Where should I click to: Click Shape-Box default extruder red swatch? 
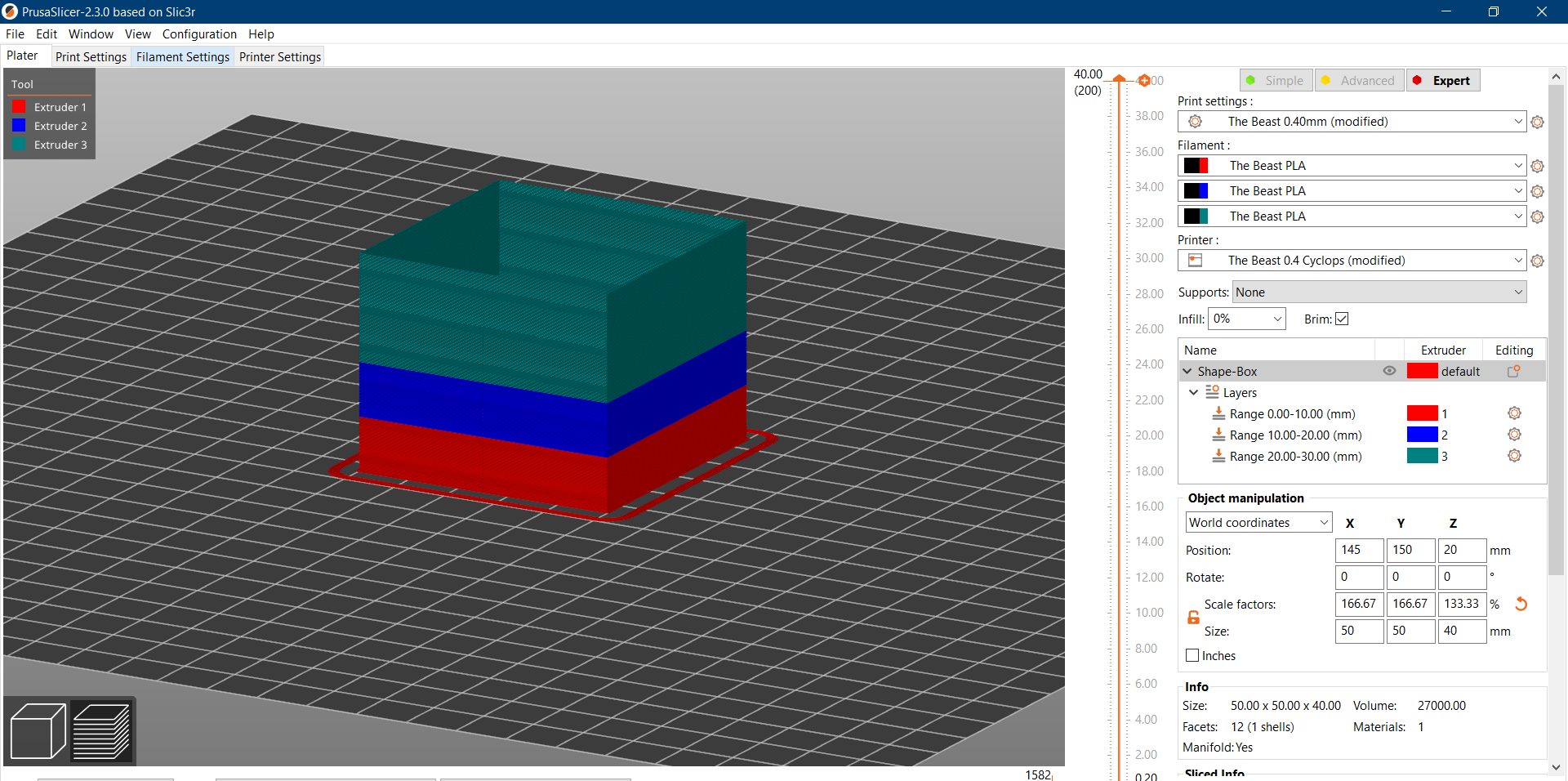point(1422,371)
